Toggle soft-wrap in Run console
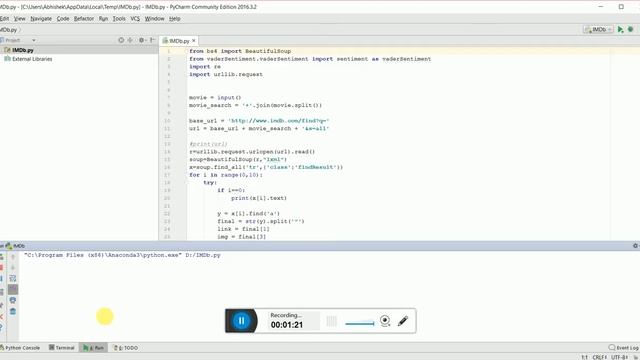 pyautogui.click(x=13, y=278)
